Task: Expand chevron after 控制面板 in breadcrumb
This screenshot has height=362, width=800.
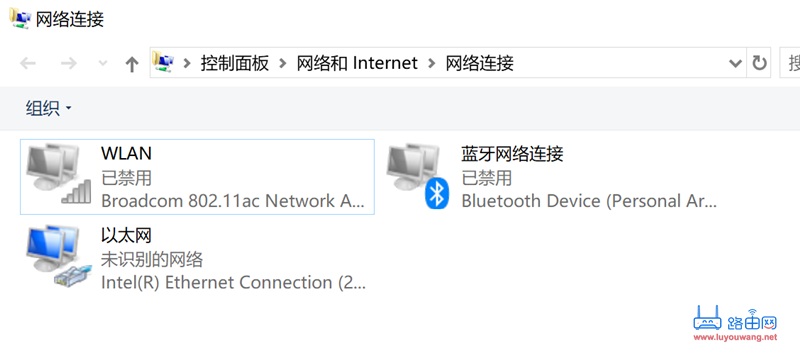Action: 283,63
